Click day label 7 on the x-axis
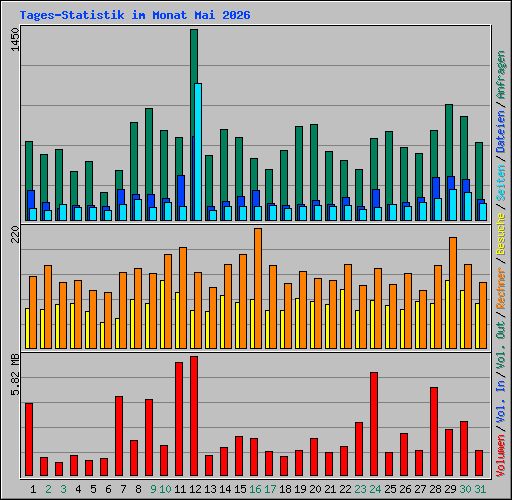The width and height of the screenshot is (512, 500). pyautogui.click(x=123, y=489)
